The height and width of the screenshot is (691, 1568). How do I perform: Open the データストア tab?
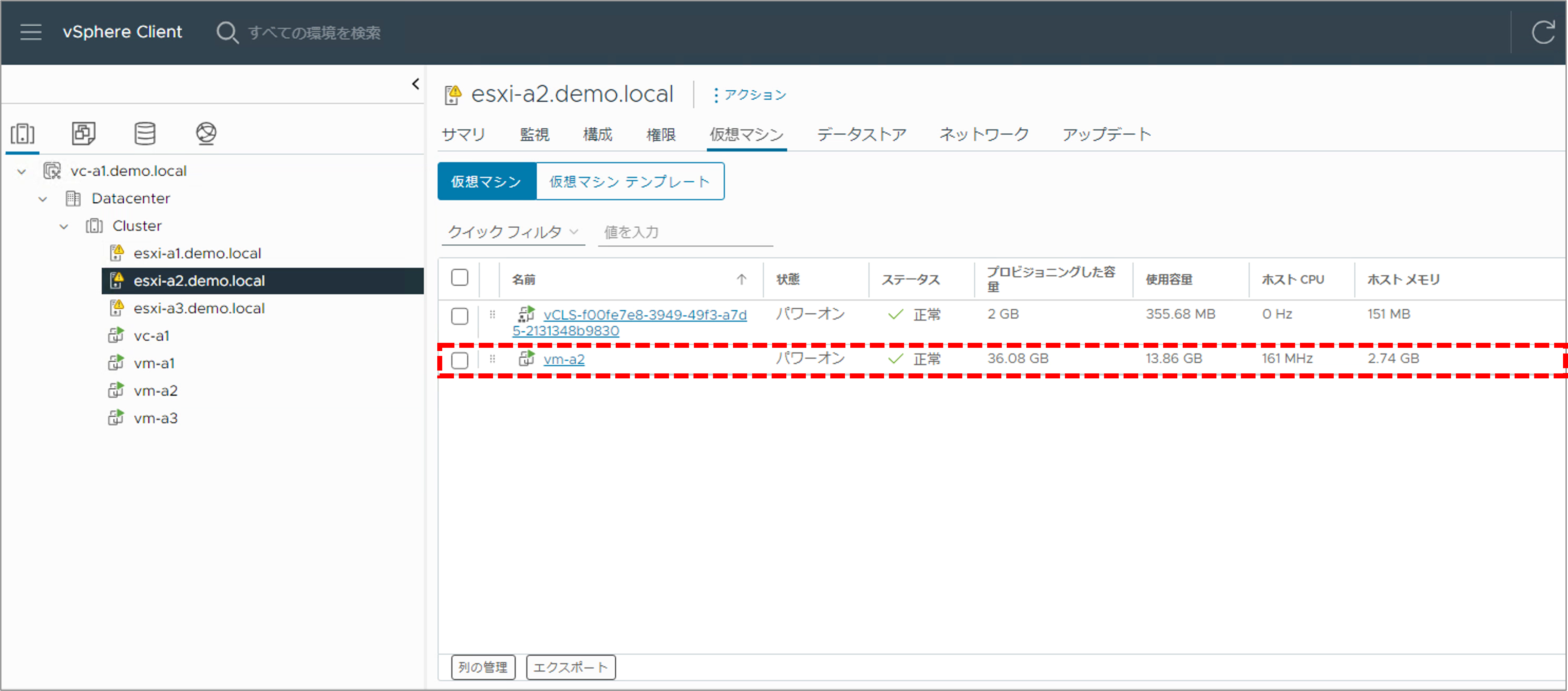[x=861, y=134]
